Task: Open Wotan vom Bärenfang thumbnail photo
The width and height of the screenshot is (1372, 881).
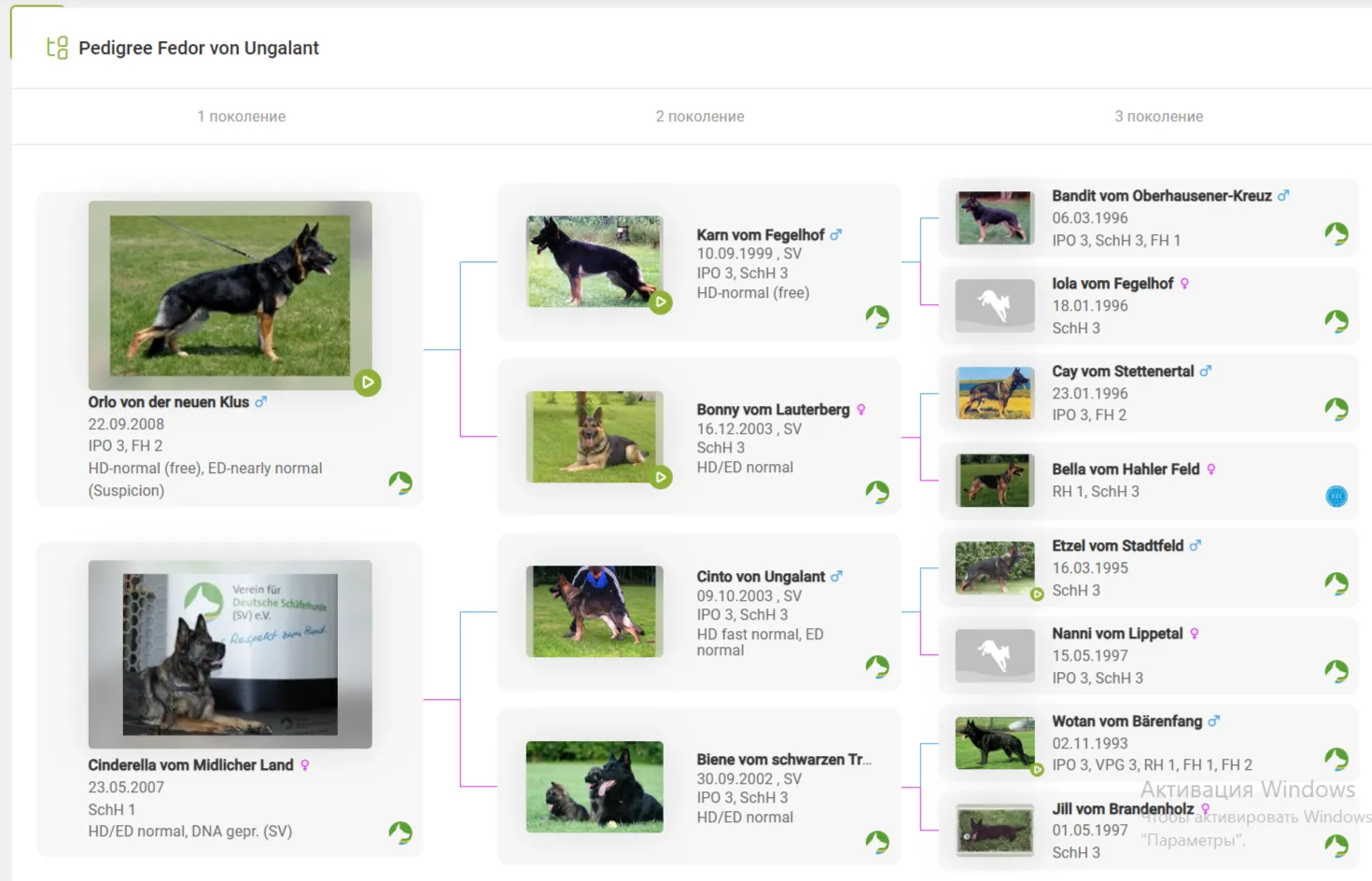Action: tap(995, 743)
